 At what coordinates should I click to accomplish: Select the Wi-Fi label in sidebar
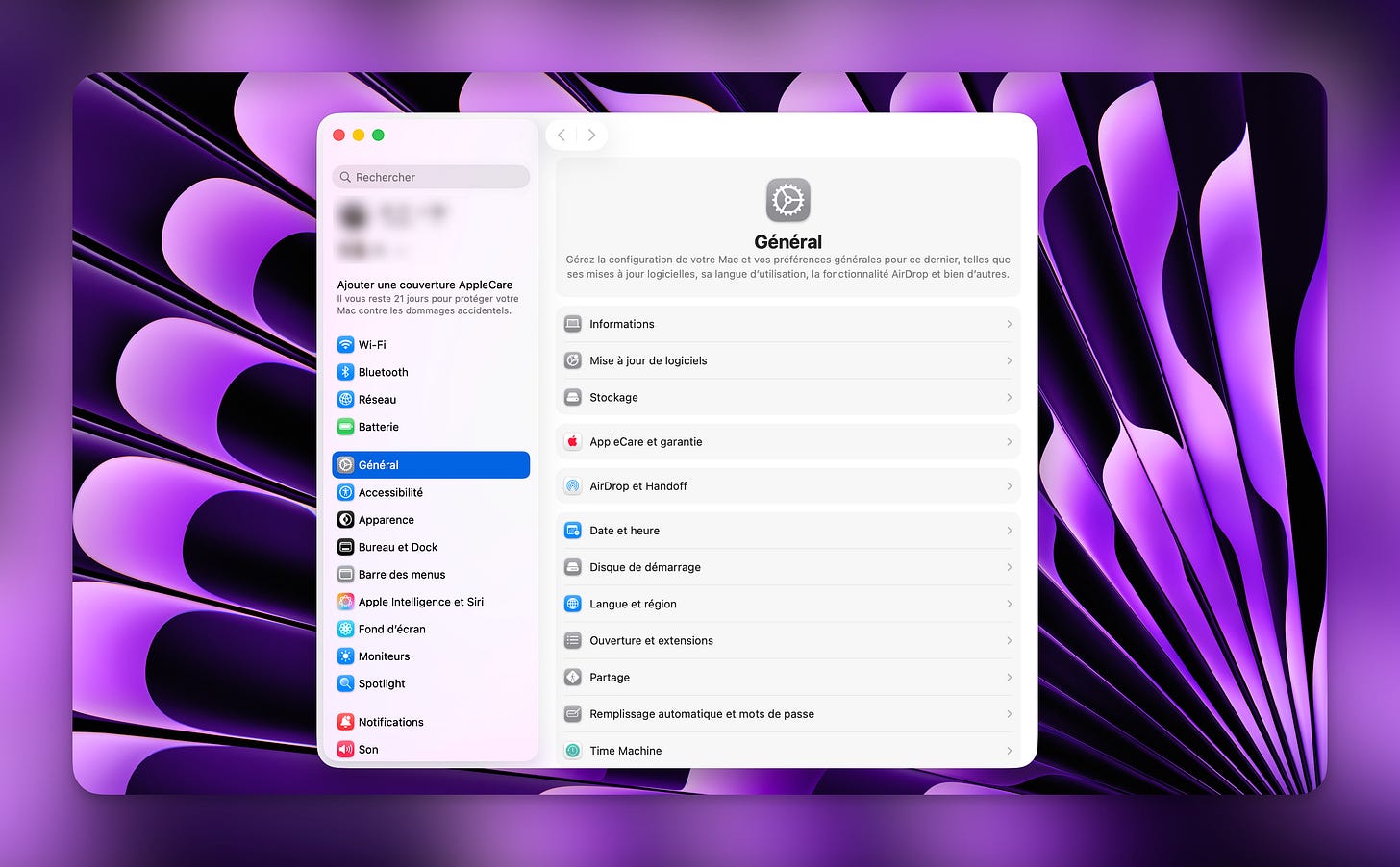[x=372, y=344]
